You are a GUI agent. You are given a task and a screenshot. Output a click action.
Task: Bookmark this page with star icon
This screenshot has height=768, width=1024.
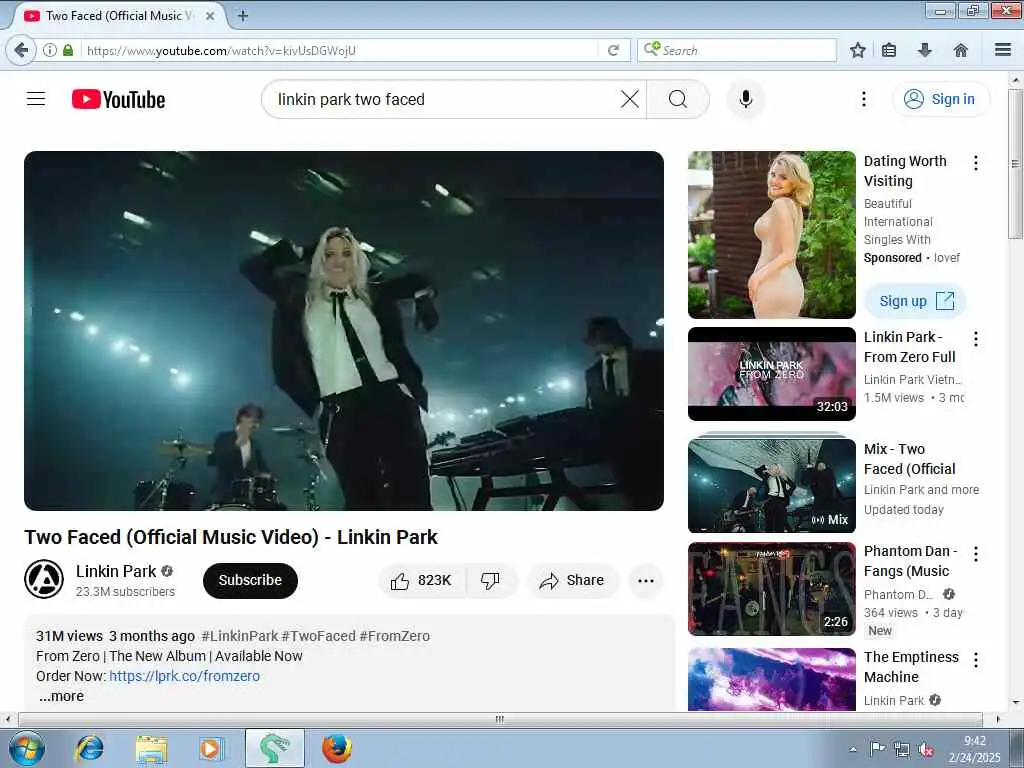tap(857, 50)
